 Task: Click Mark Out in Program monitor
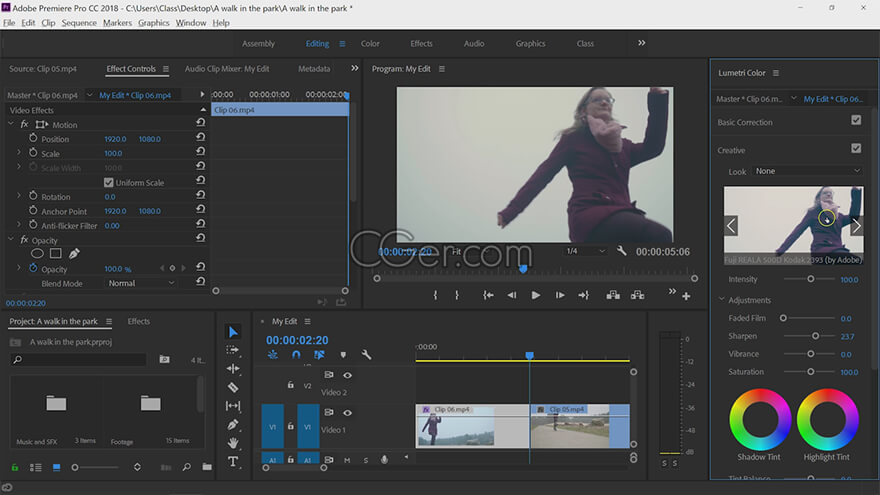pos(457,295)
